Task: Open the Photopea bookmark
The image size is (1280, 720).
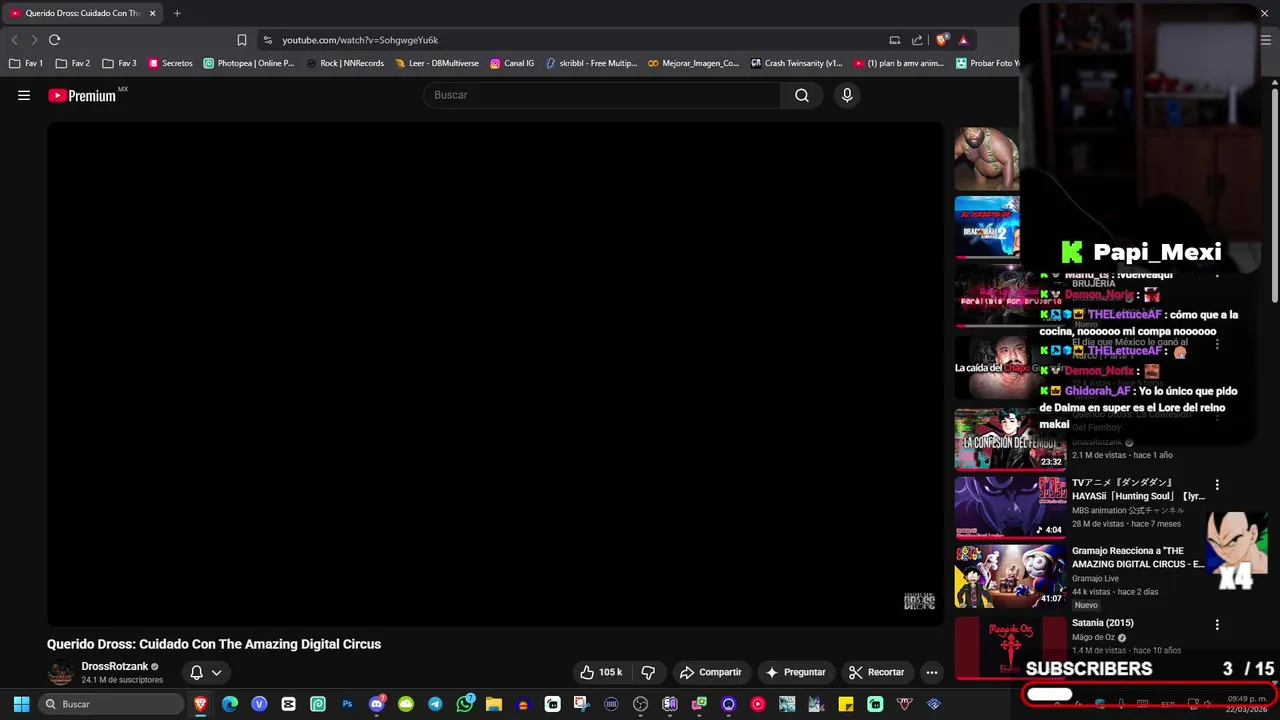Action: point(249,63)
